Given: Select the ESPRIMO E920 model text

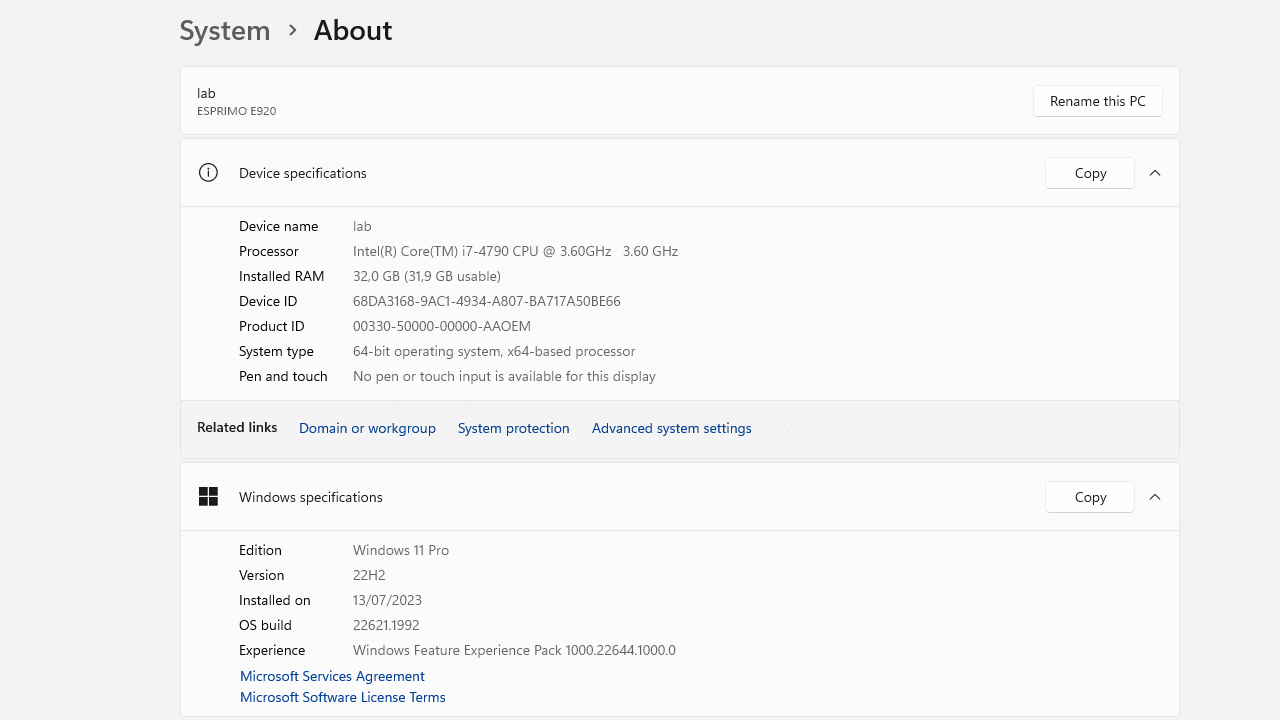Looking at the screenshot, I should [x=236, y=111].
